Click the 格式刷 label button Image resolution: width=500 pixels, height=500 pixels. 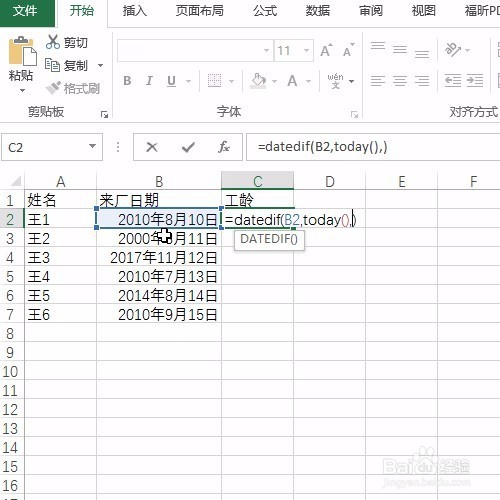click(82, 88)
